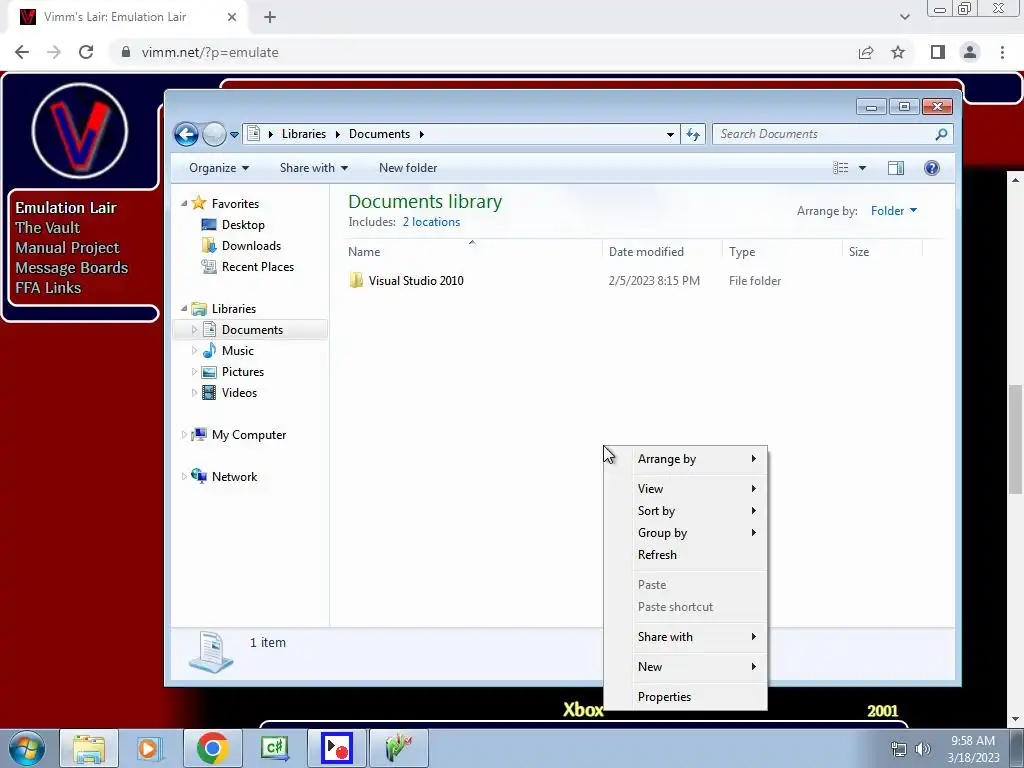
Task: Open the C# taskbar application icon
Action: pos(274,748)
